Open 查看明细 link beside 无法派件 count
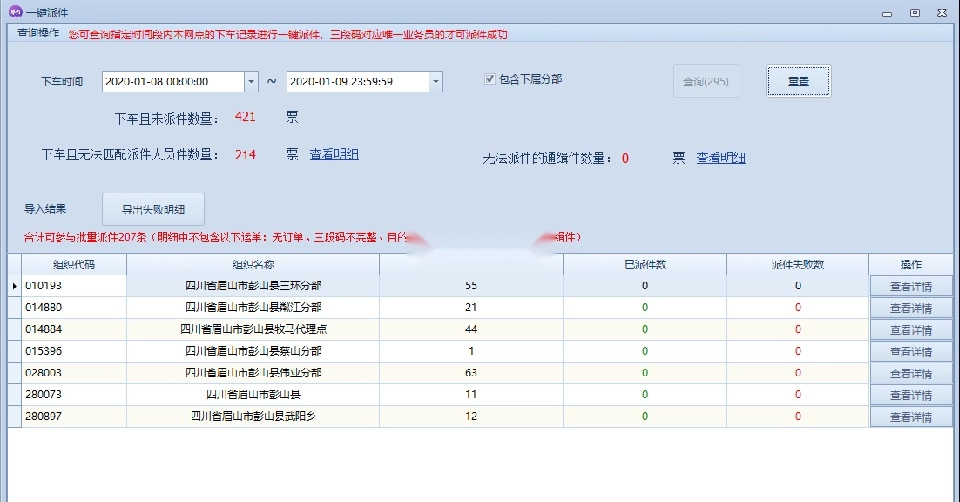The height and width of the screenshot is (502, 960). click(x=721, y=158)
